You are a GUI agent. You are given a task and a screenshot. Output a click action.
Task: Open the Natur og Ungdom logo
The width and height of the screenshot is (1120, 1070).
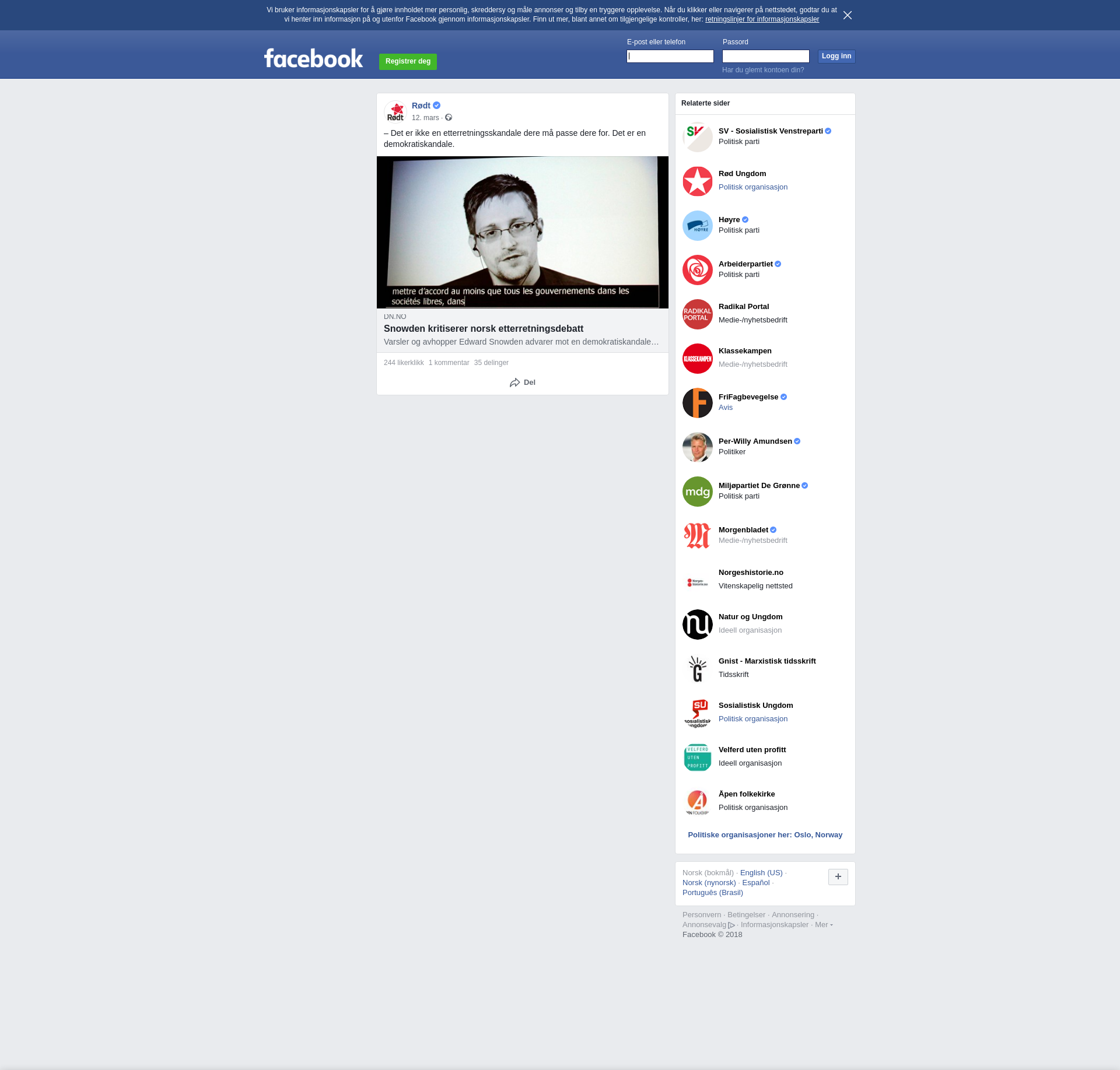click(x=698, y=625)
